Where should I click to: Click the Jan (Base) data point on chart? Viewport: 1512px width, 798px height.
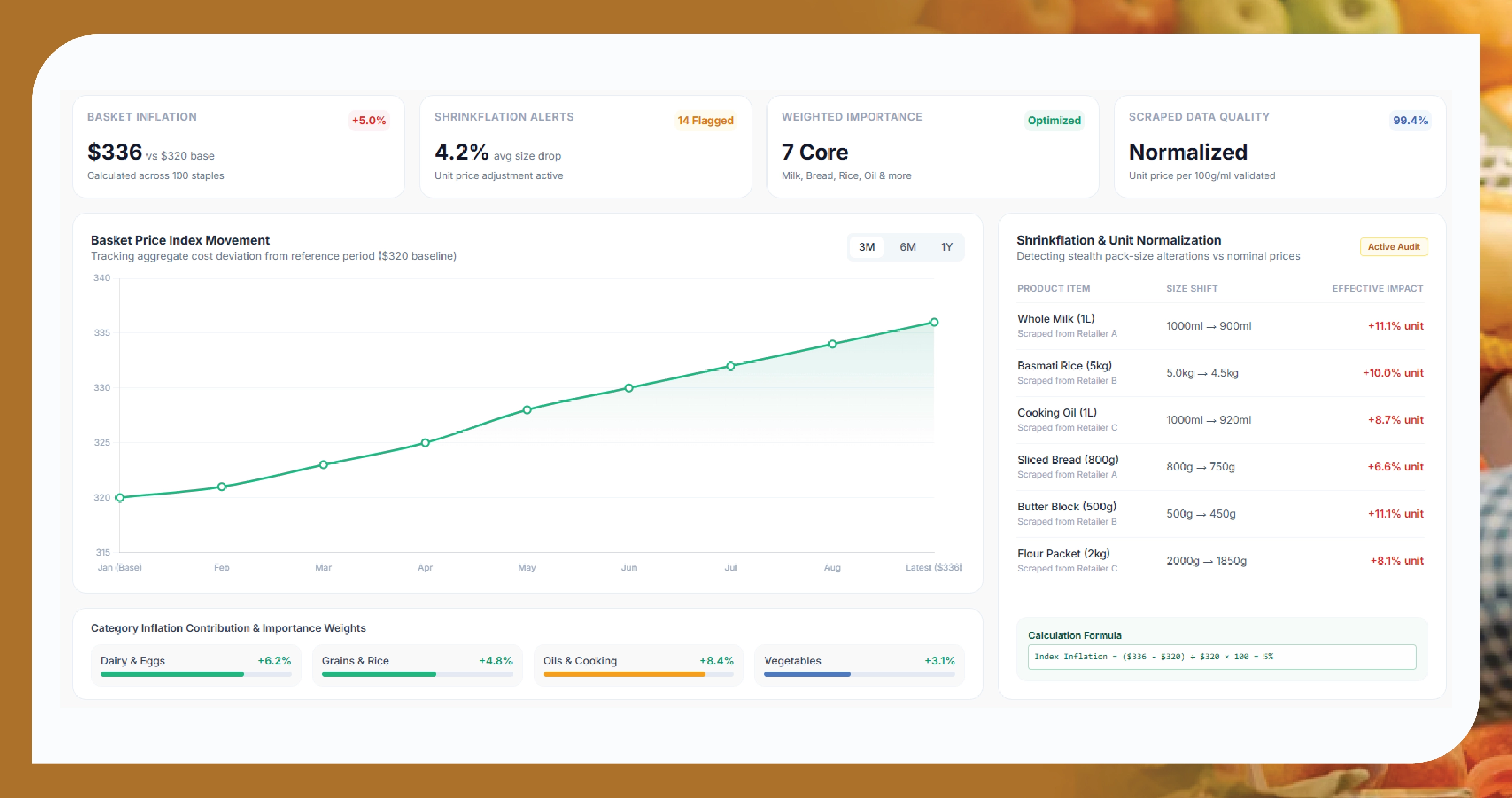120,497
